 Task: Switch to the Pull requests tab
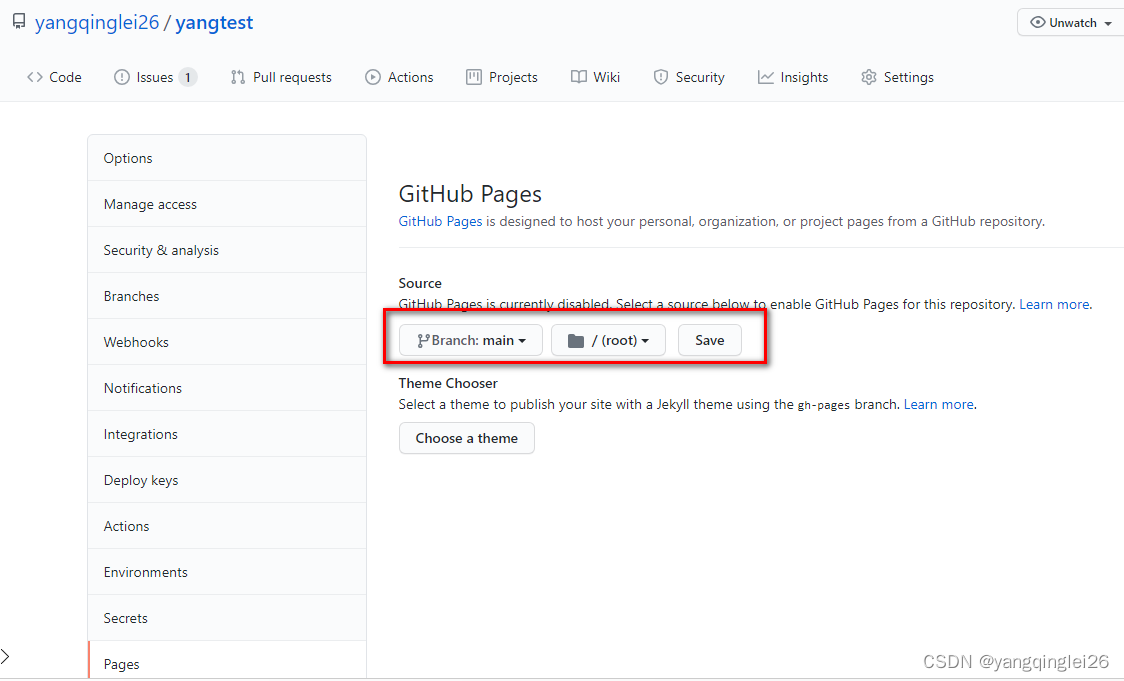click(281, 77)
